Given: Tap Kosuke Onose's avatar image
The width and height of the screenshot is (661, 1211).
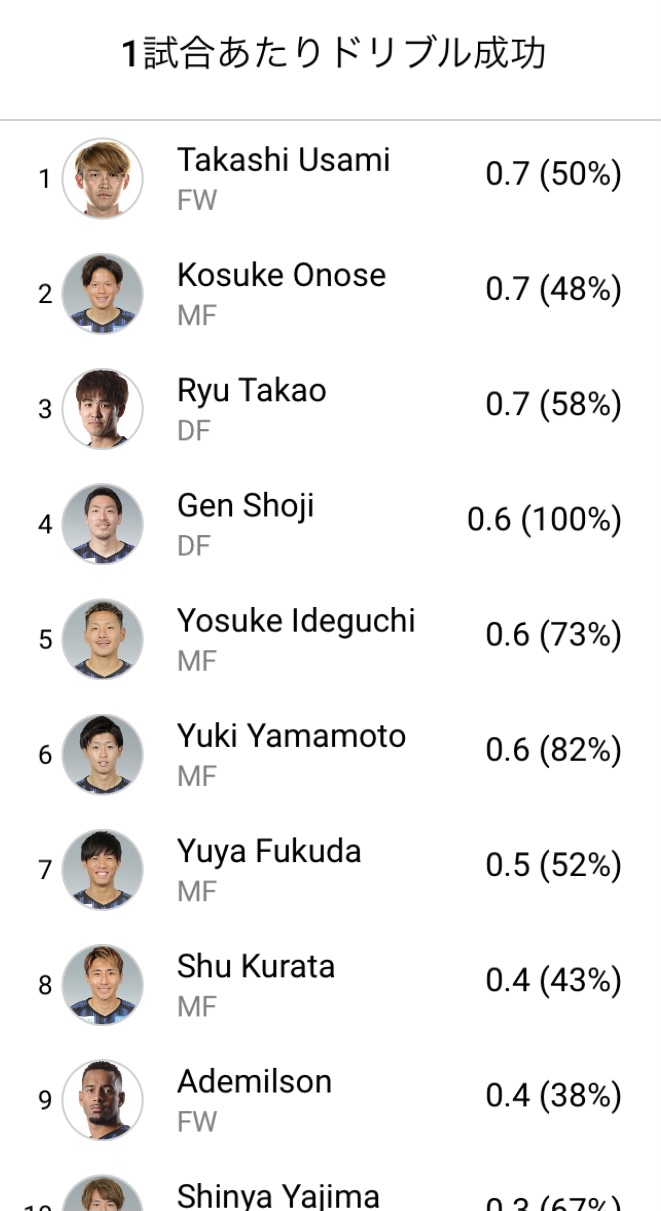Looking at the screenshot, I should [x=102, y=294].
